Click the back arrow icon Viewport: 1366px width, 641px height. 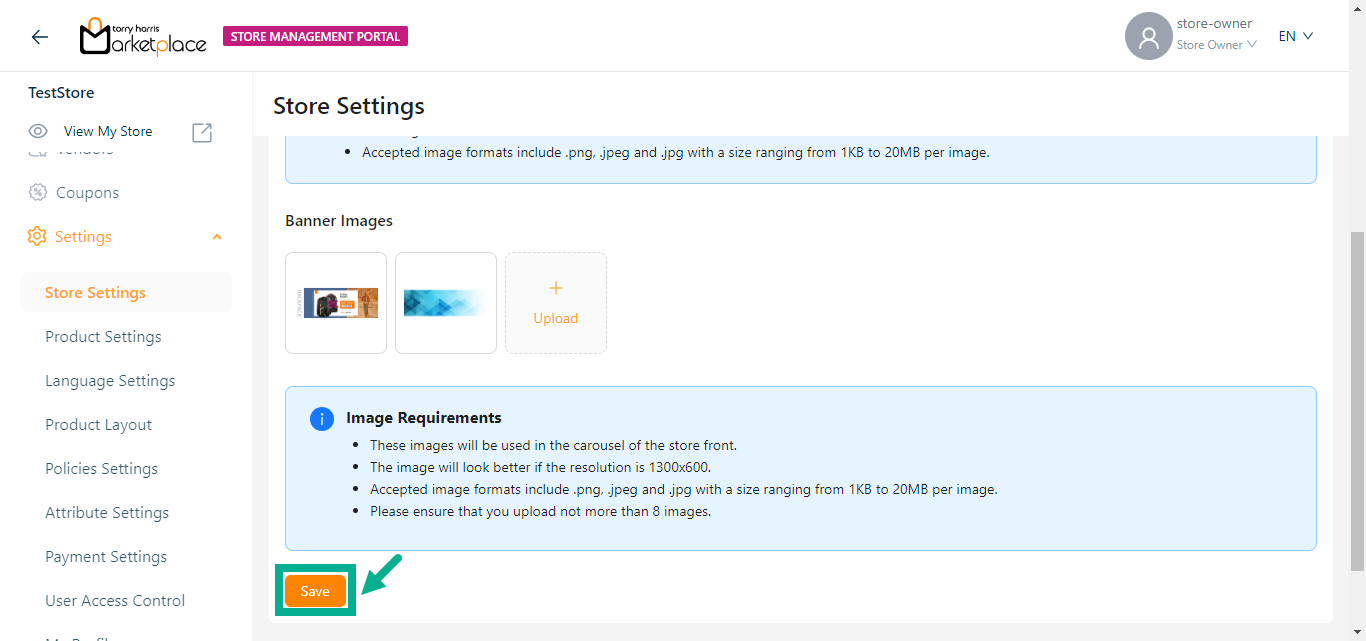(39, 37)
